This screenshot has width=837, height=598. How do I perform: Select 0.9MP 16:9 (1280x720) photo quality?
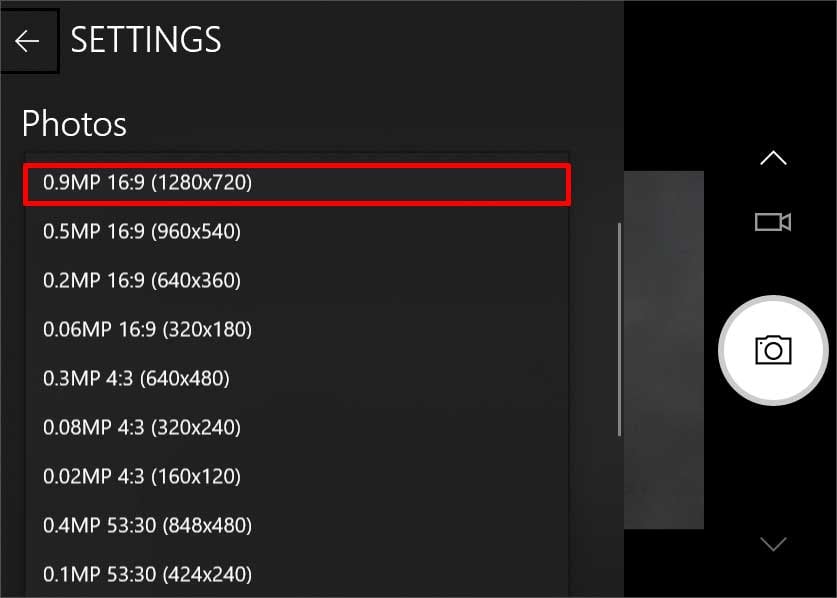point(297,184)
